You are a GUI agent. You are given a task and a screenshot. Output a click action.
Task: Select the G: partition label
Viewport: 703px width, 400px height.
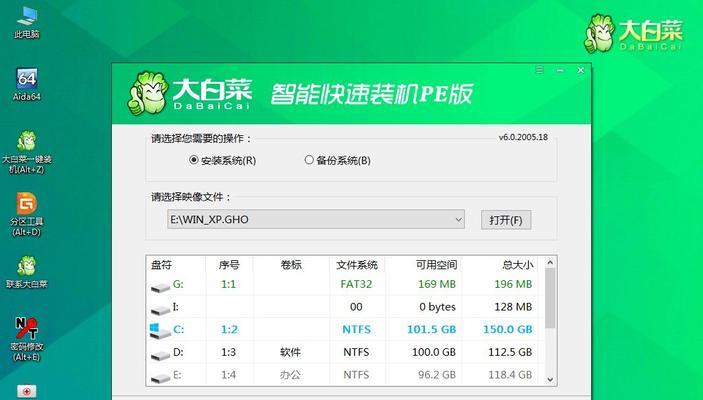[178, 284]
